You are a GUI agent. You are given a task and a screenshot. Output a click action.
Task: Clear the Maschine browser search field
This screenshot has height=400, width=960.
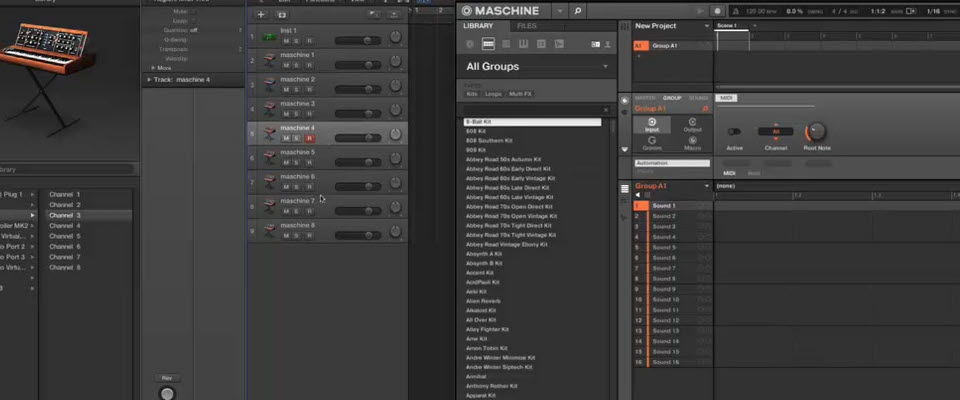coord(606,110)
